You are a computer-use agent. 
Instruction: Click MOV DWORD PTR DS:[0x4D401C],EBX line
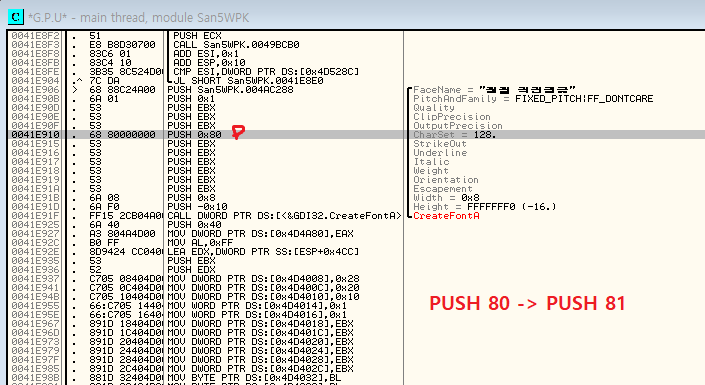coord(260,332)
